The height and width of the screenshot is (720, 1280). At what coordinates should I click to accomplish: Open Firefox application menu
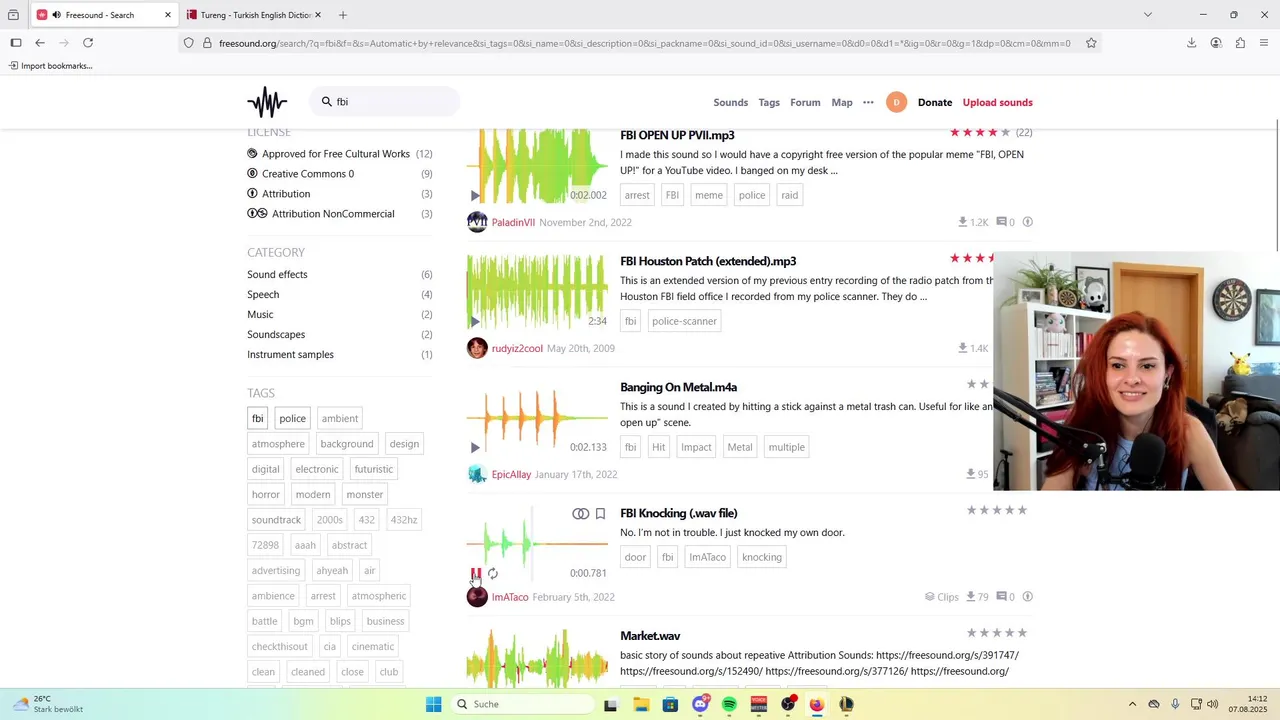1264,43
